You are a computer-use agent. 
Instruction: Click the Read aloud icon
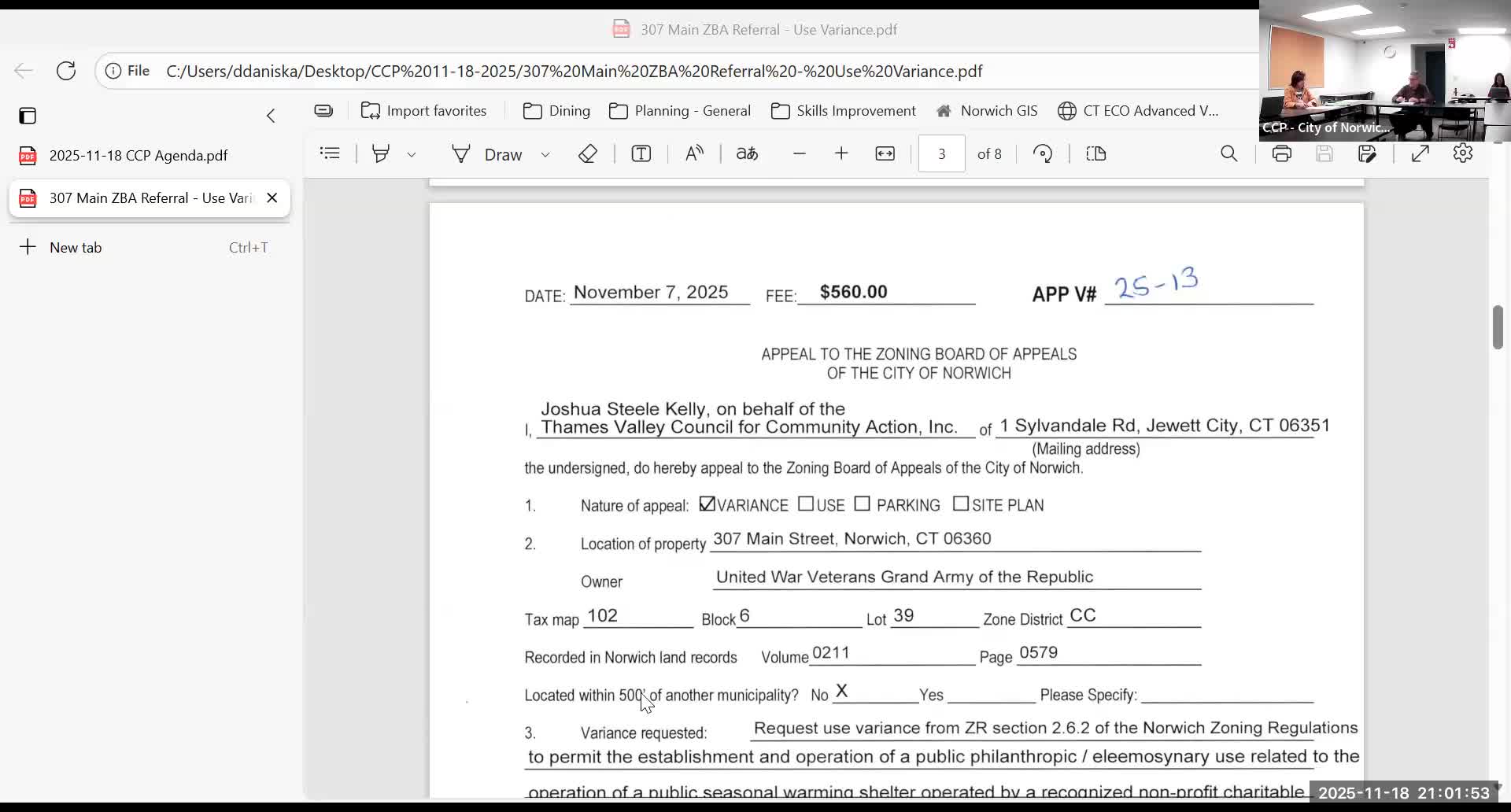pyautogui.click(x=694, y=154)
